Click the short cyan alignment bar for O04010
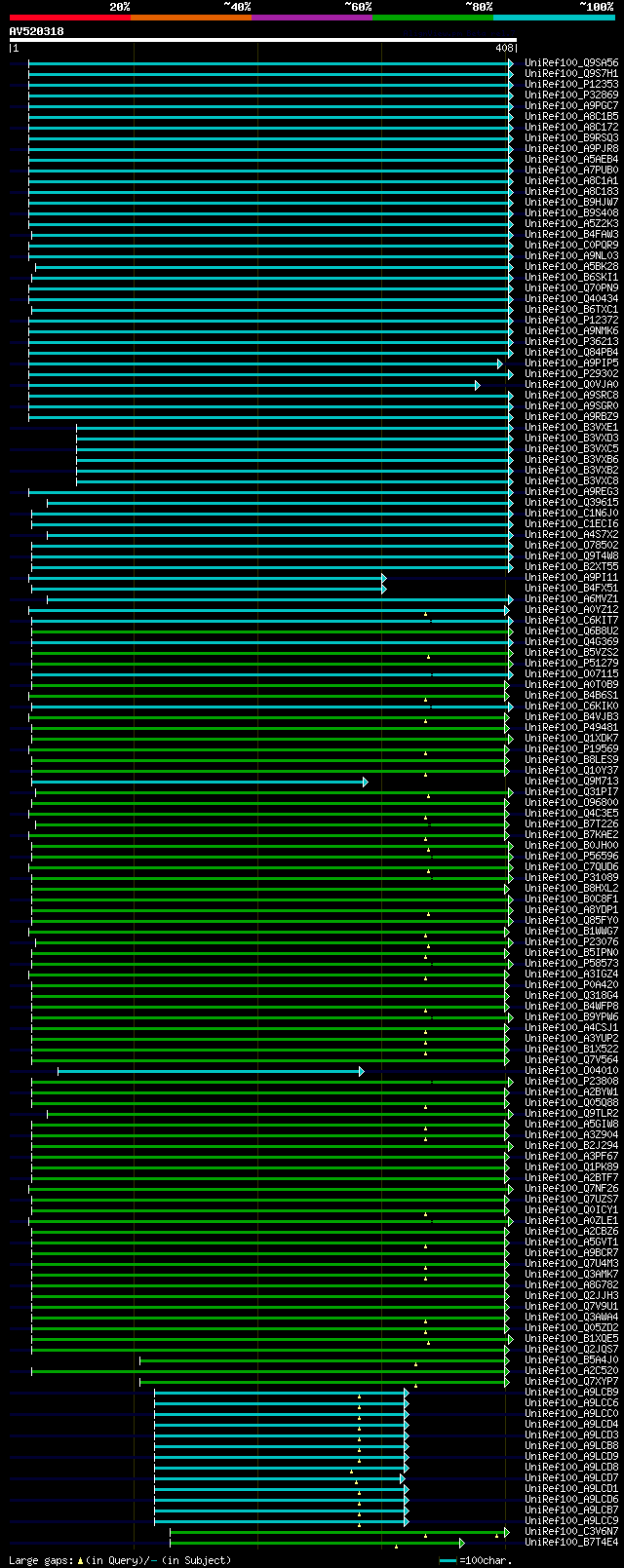 click(x=211, y=1071)
